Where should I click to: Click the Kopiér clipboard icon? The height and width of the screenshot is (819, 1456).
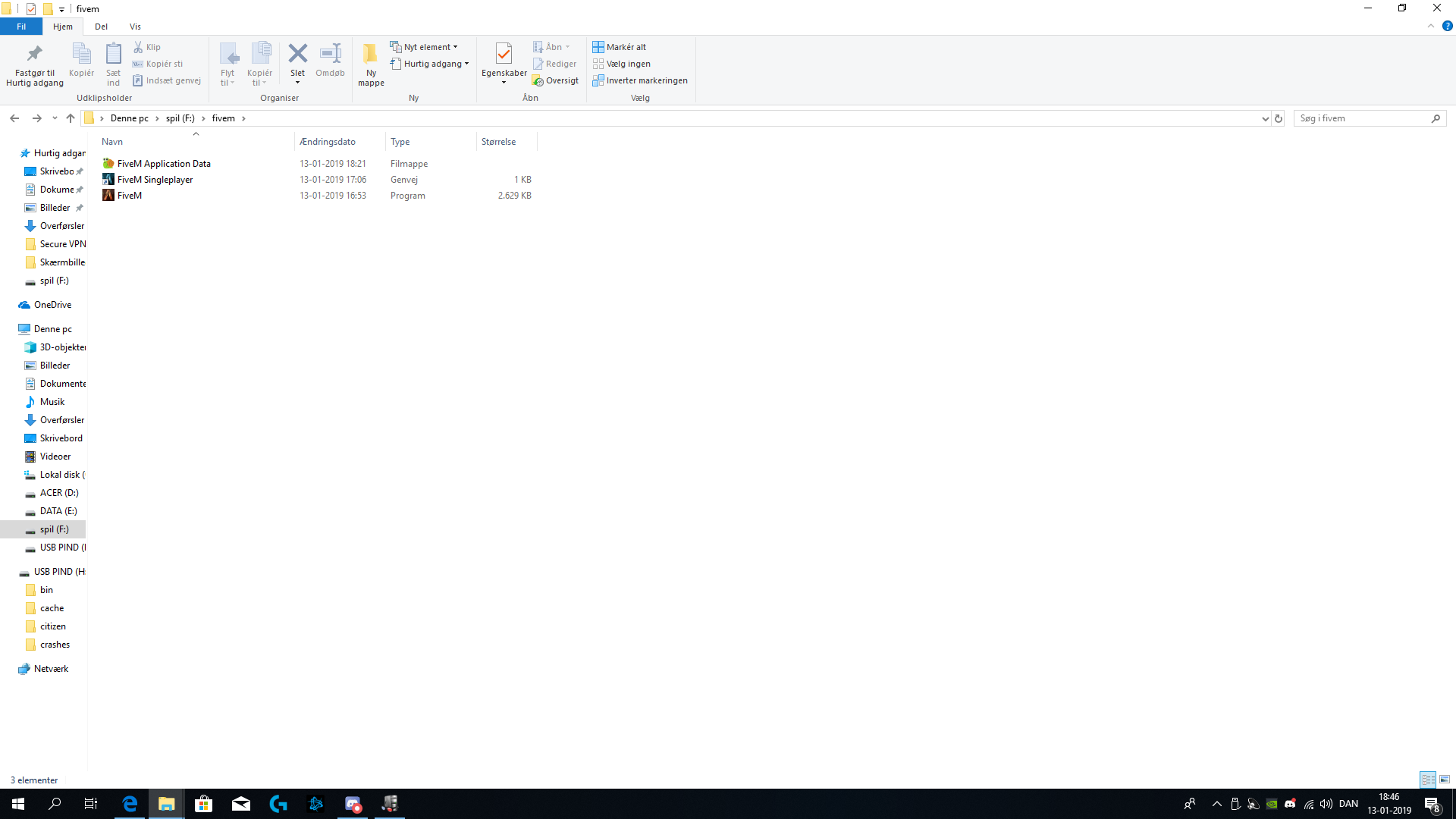81,53
